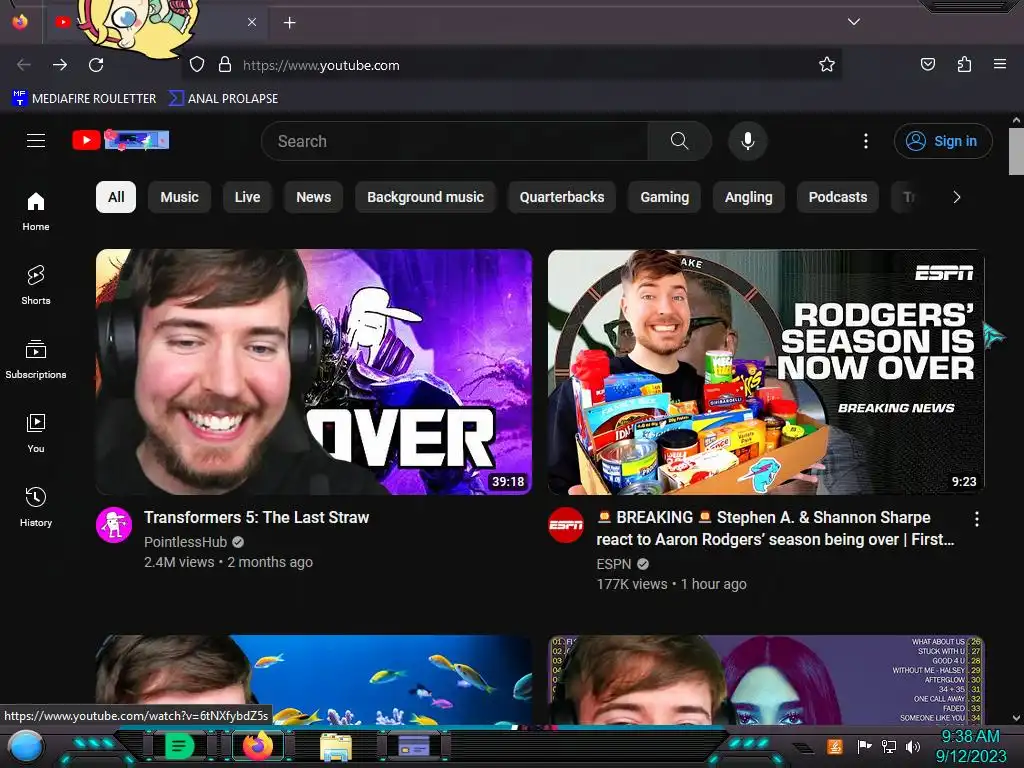Close the YouTube tab
The height and width of the screenshot is (768, 1024).
click(252, 22)
